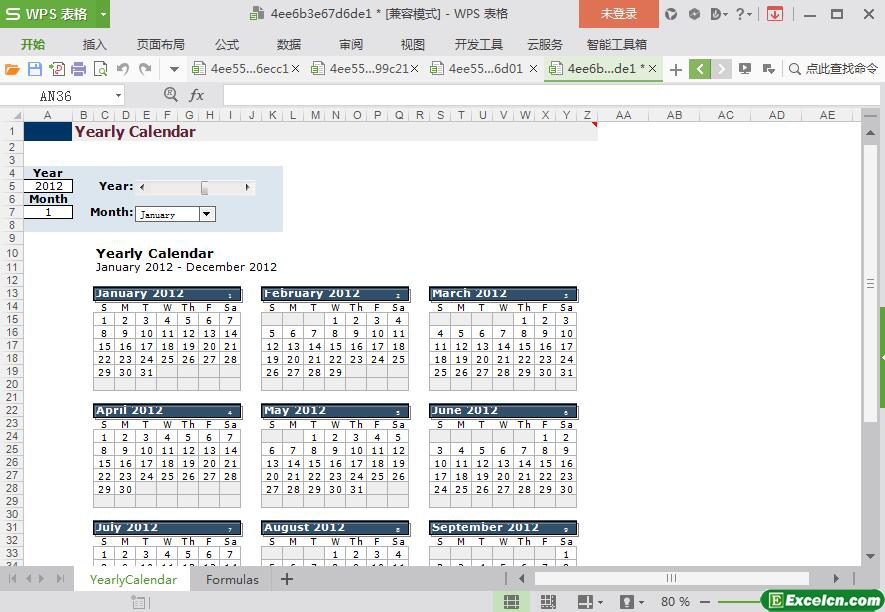Switch to page break preview view
Viewport: 885px width, 612px height.
[x=547, y=601]
